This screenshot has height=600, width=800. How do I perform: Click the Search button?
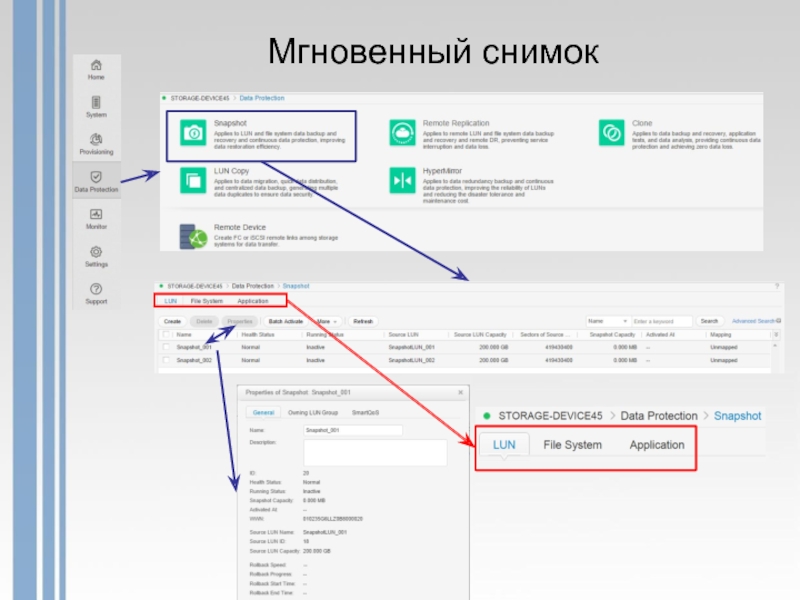coord(709,321)
